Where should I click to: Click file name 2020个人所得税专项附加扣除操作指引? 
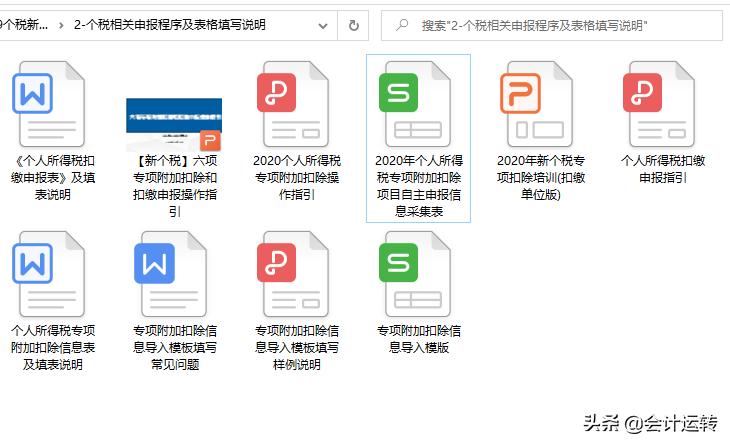click(x=297, y=177)
